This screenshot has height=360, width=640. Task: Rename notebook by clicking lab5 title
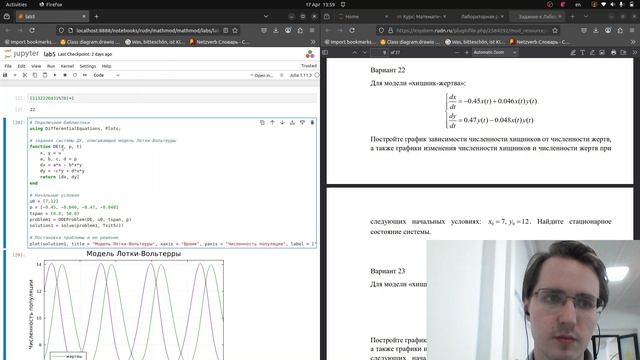point(49,54)
